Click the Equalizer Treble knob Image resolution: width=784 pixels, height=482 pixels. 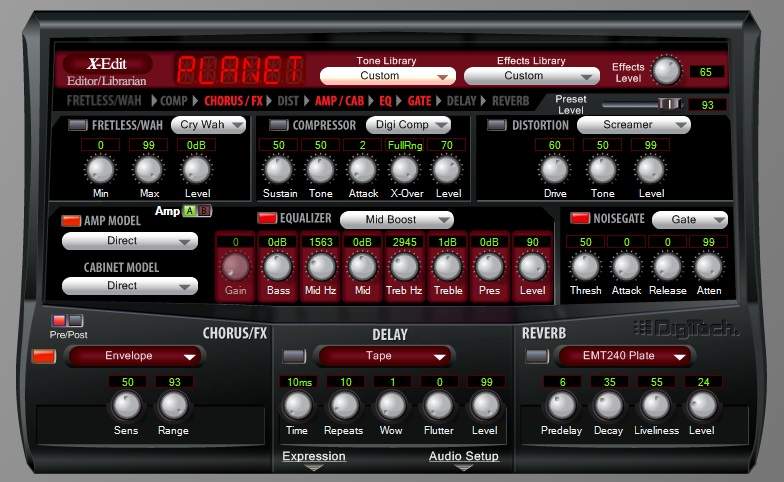pyautogui.click(x=448, y=266)
